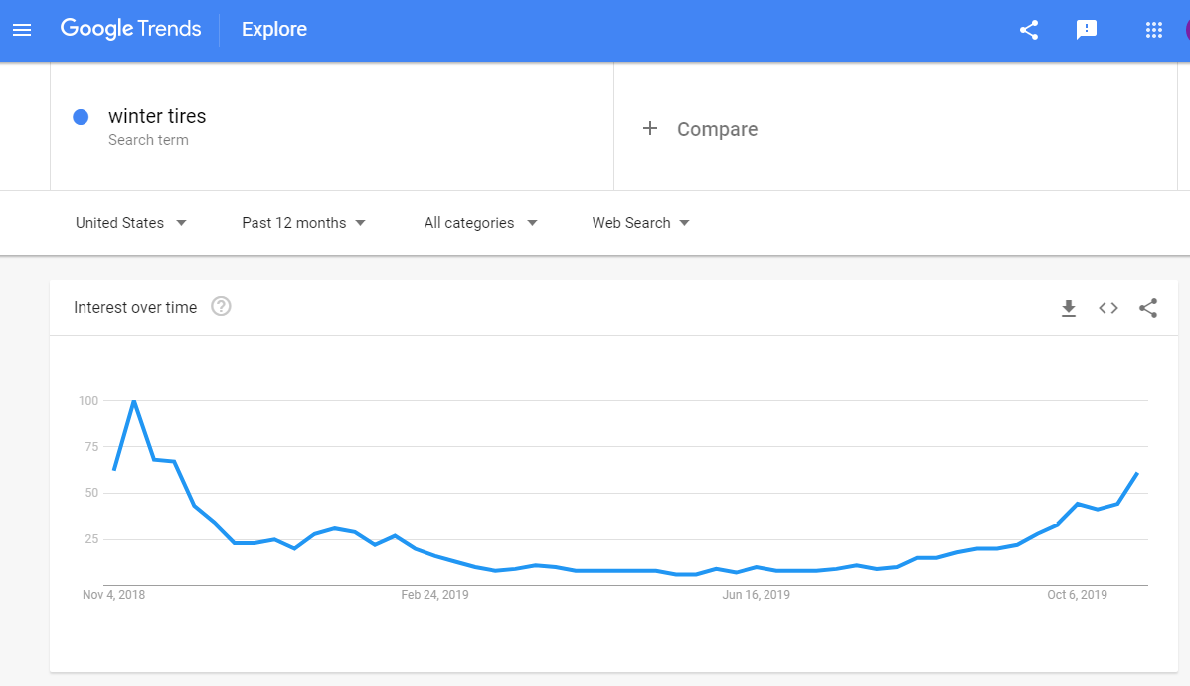Screen dimensions: 1190x686
Task: Open the Interest over time help tooltip
Action: (x=220, y=307)
